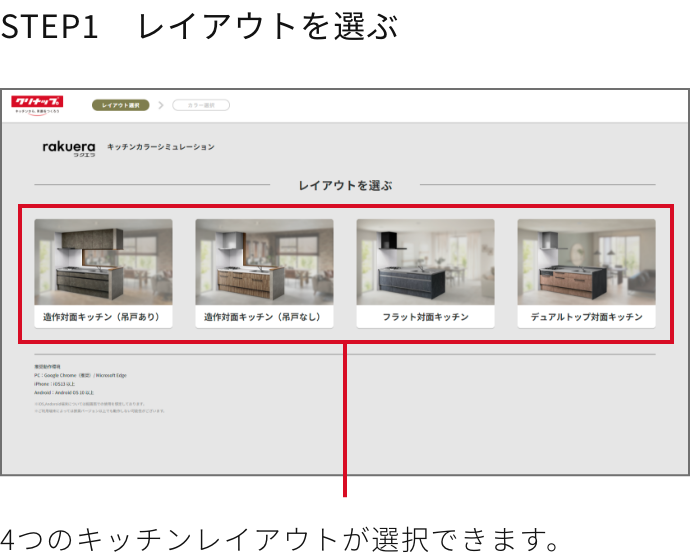The width and height of the screenshot is (690, 558).
Task: Click the chevron arrow between step pills
Action: (161, 105)
